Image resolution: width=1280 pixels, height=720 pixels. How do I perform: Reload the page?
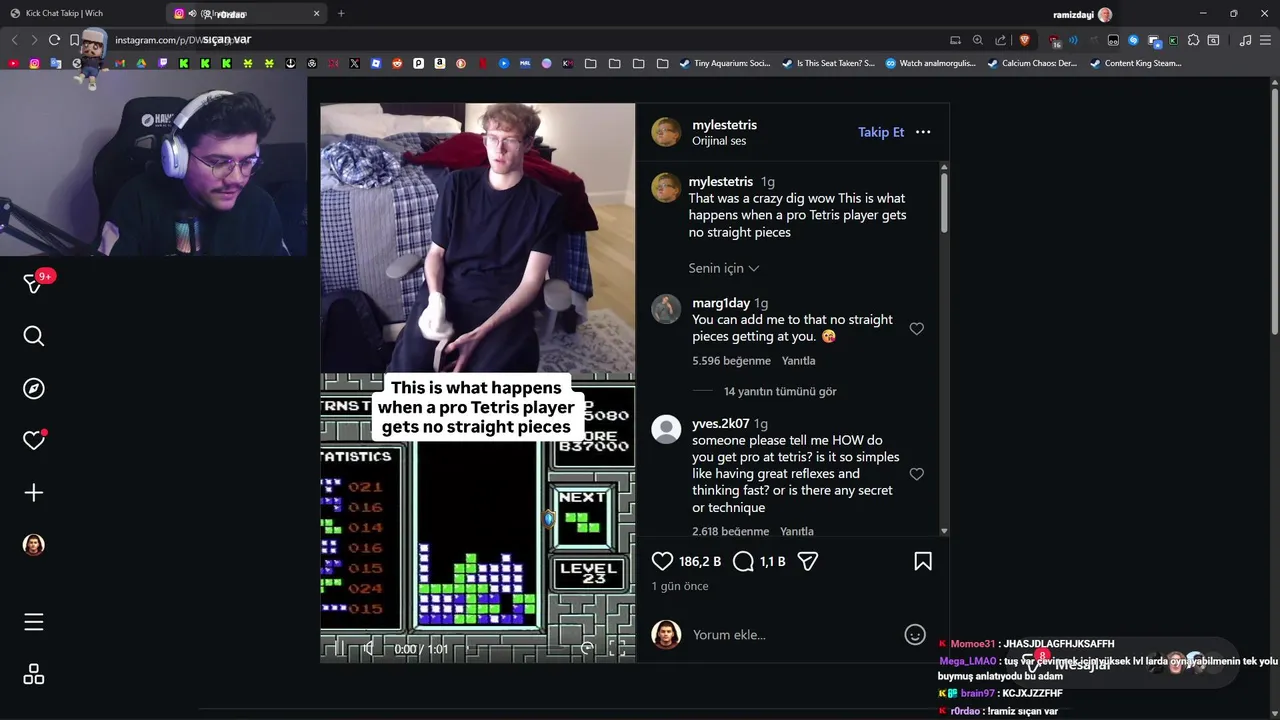pyautogui.click(x=54, y=40)
